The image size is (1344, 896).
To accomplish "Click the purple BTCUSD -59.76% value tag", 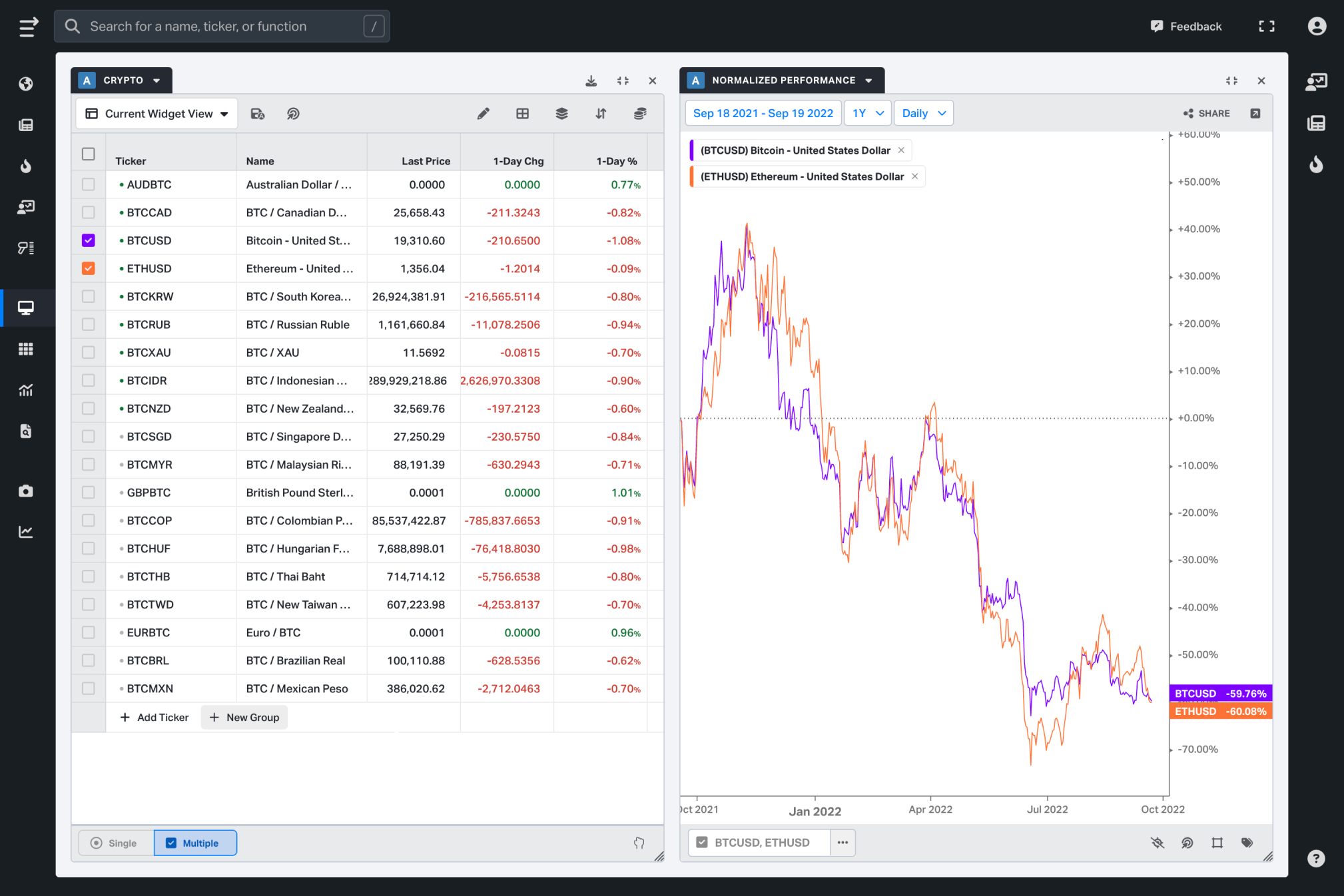I will point(1221,694).
